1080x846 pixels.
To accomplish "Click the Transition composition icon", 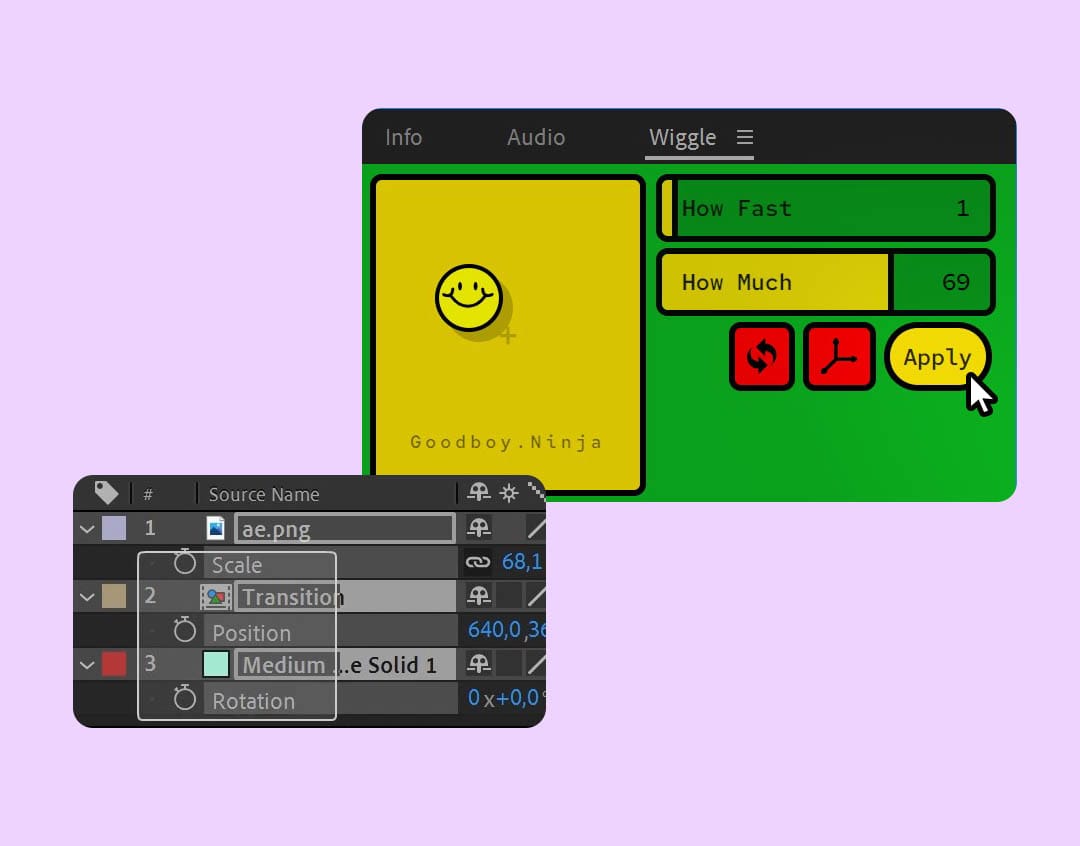I will pyautogui.click(x=215, y=597).
